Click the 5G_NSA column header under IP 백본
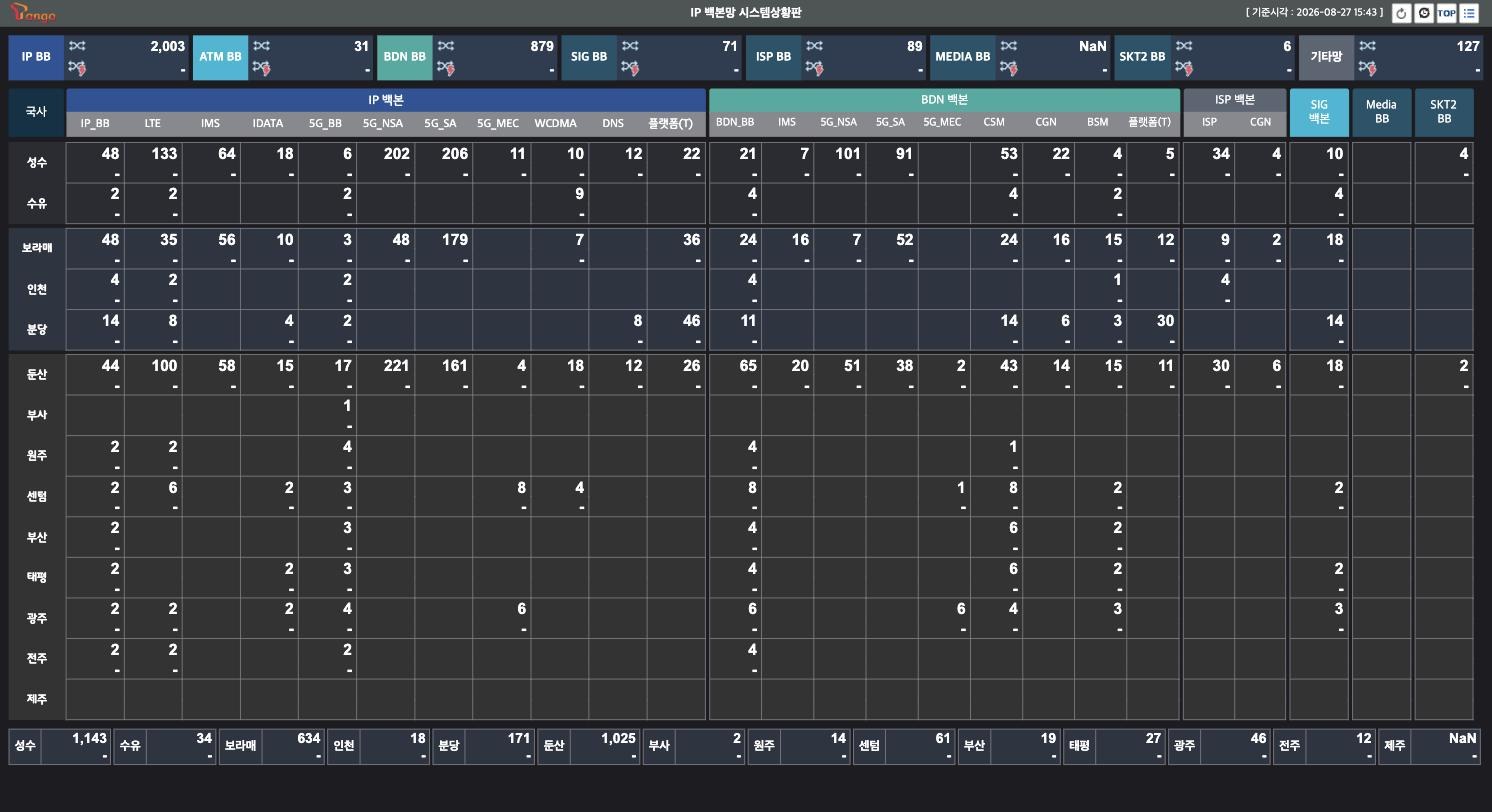 click(x=381, y=124)
